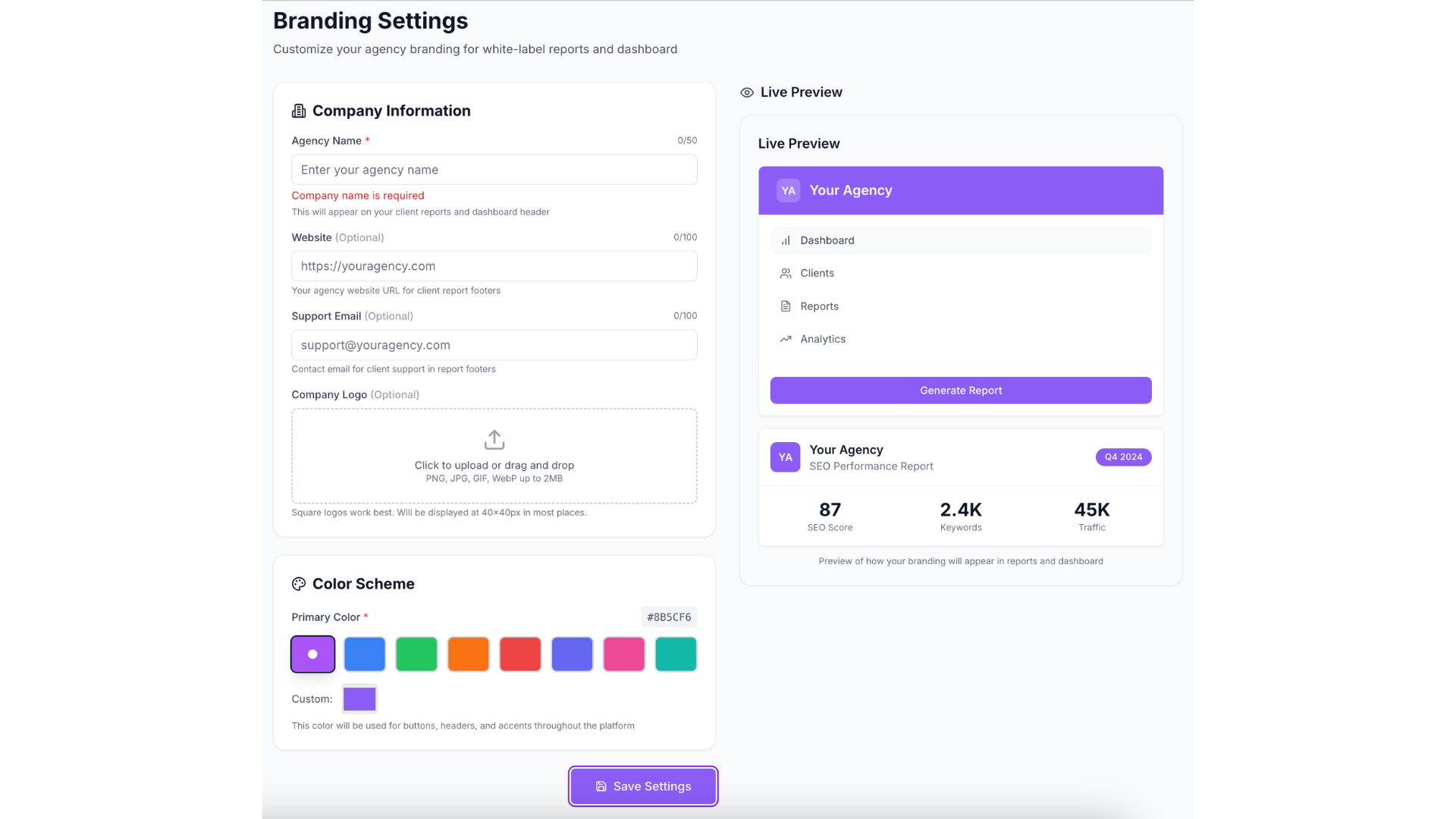Click the Clients people icon in preview
Viewport: 1456px width, 819px height.
[786, 274]
